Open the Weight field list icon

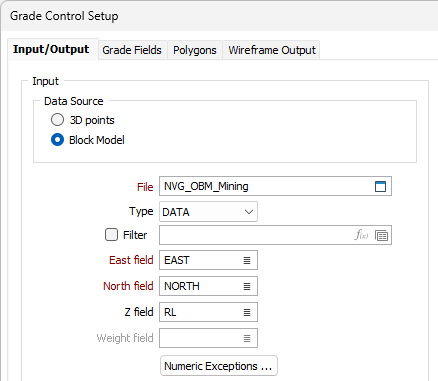[x=247, y=338]
